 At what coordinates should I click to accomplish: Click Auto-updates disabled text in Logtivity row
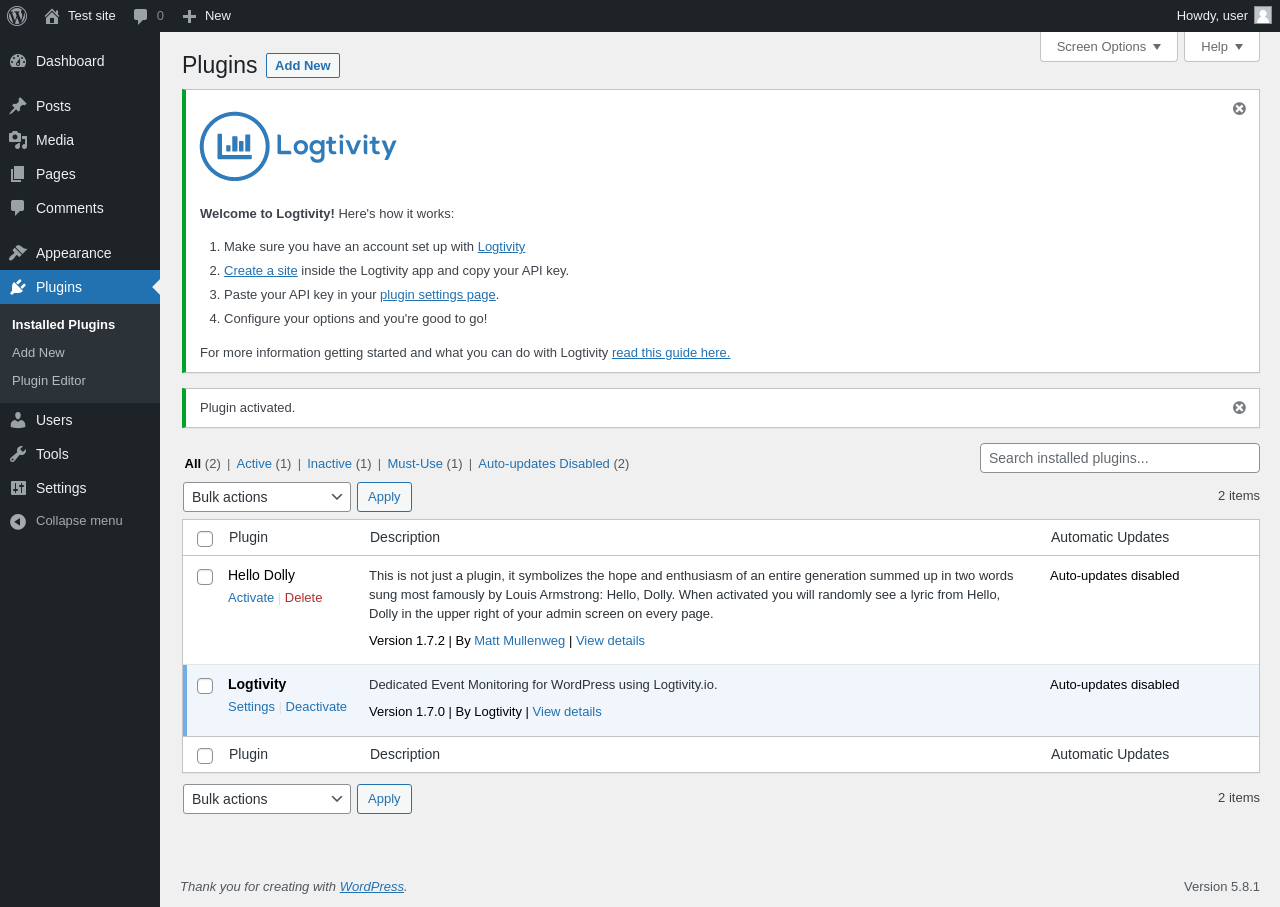[1115, 685]
